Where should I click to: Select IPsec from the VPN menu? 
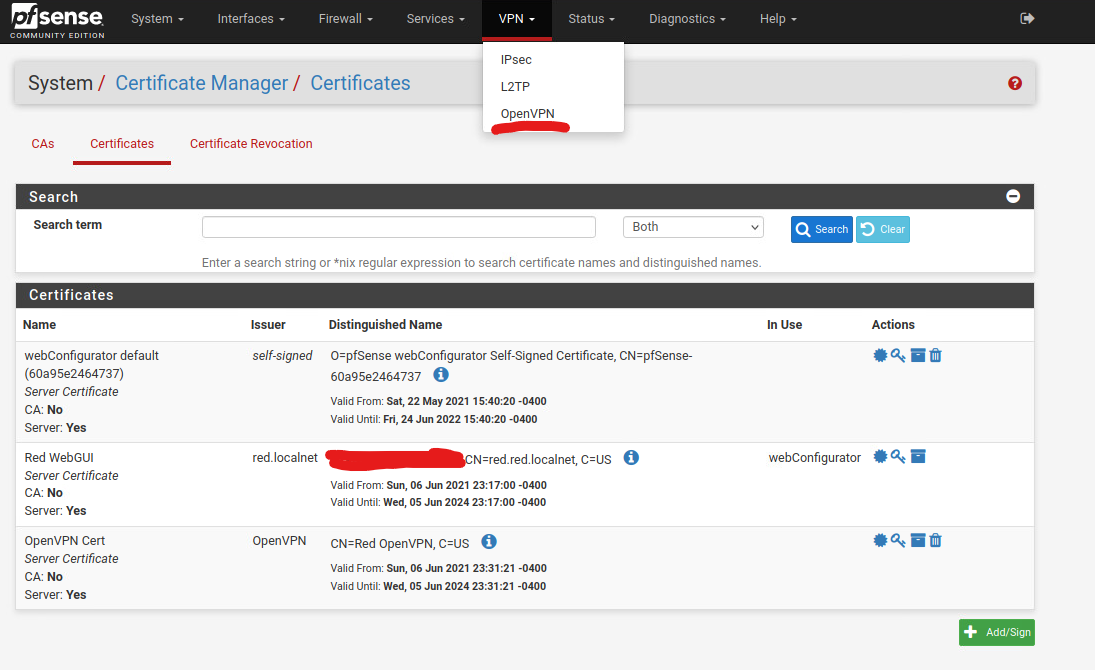516,59
